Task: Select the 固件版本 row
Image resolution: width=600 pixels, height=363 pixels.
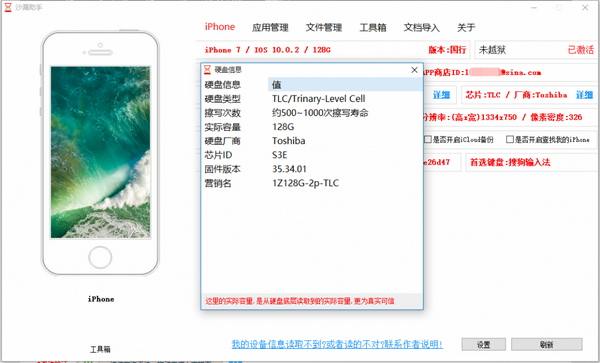Action: coord(312,169)
